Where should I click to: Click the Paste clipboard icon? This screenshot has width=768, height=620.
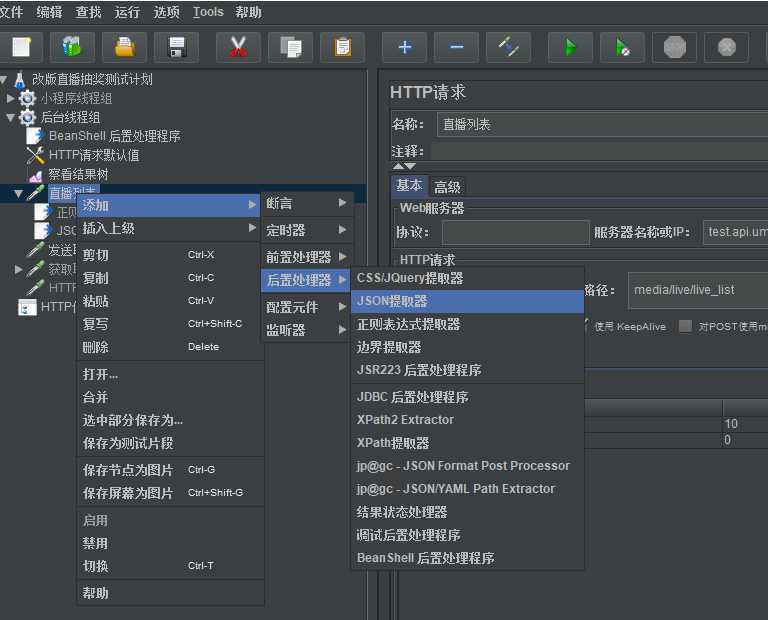tap(342, 48)
